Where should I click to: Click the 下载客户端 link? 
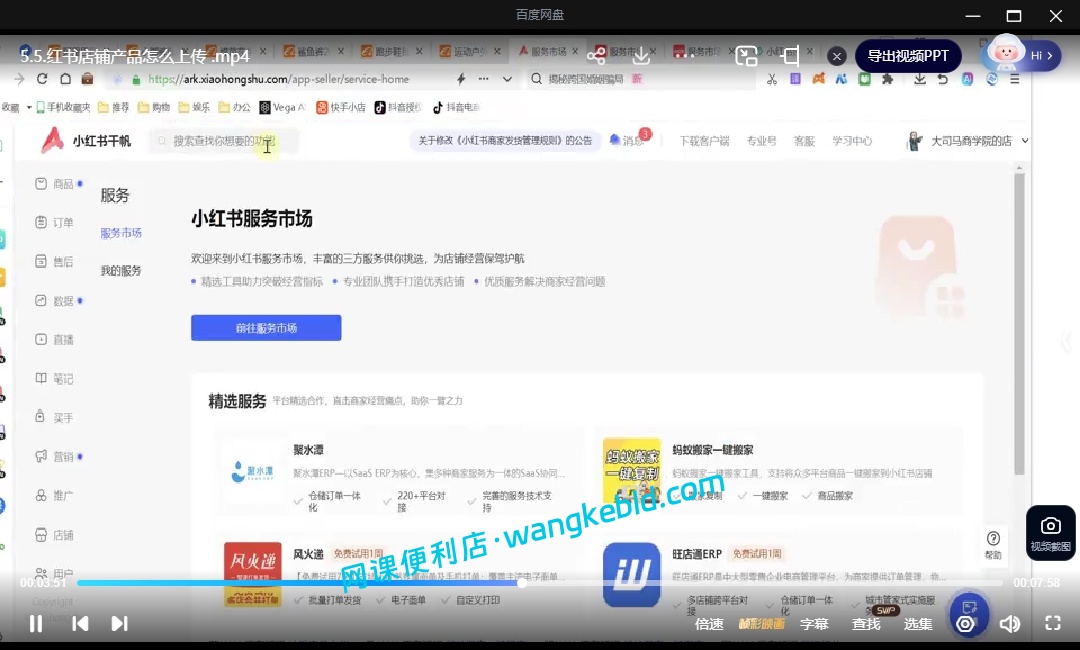[704, 141]
